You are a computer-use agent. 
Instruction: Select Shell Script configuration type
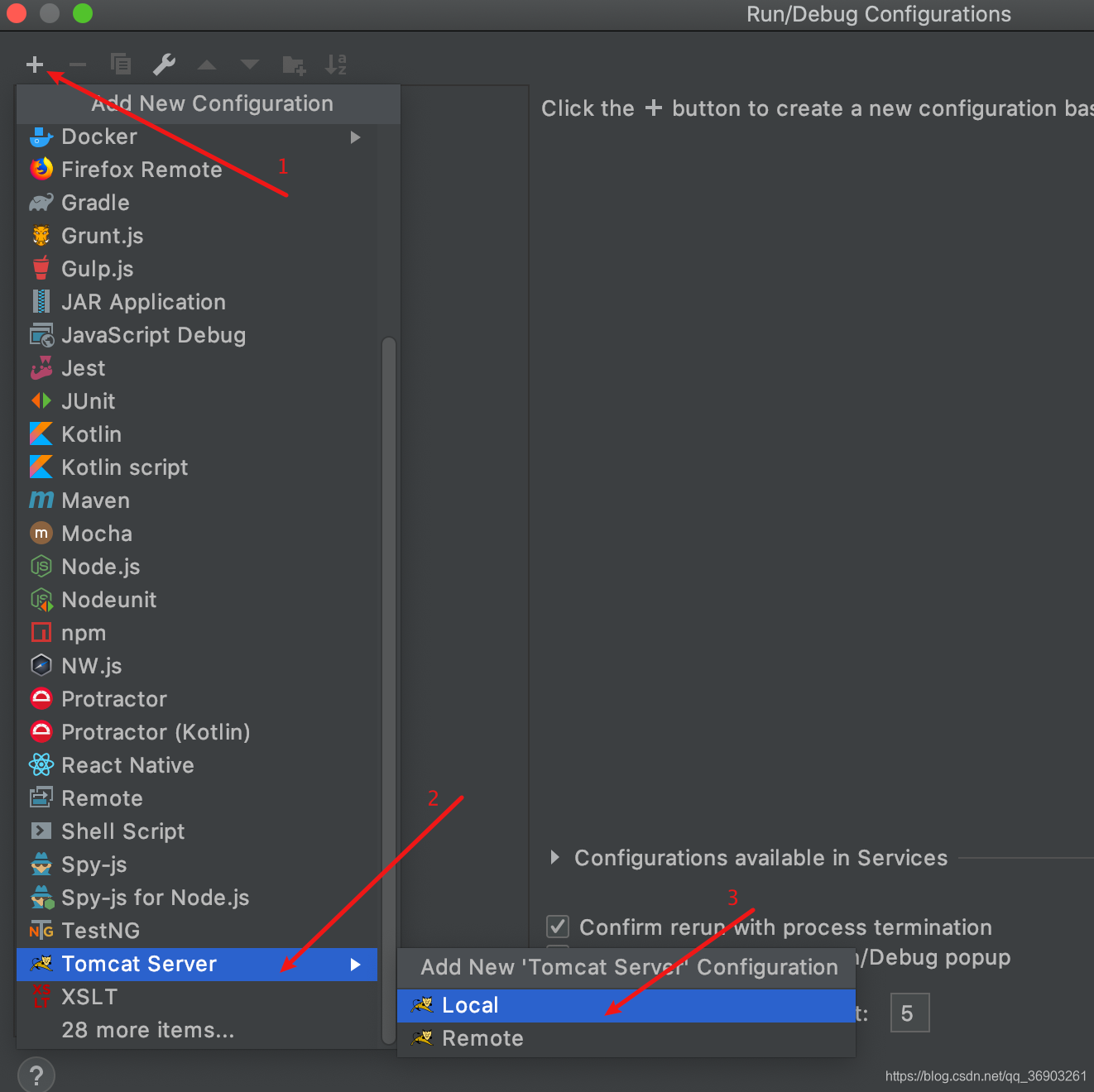click(x=197, y=831)
